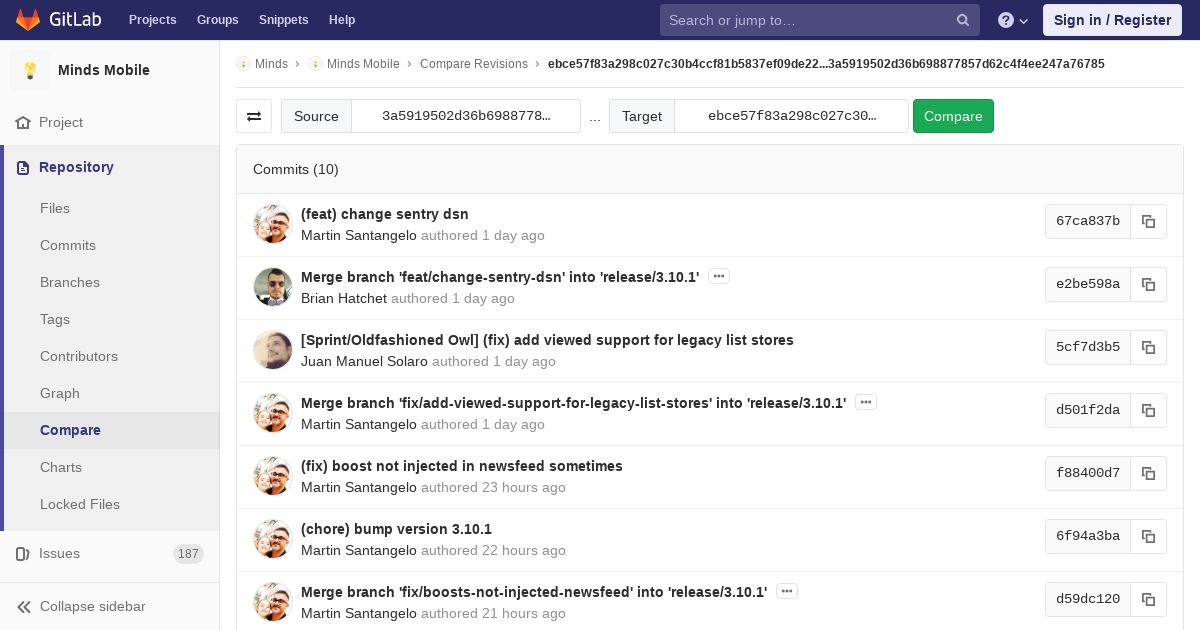Expand description of legacy-list-stores merge commit
The height and width of the screenshot is (630, 1200).
866,402
